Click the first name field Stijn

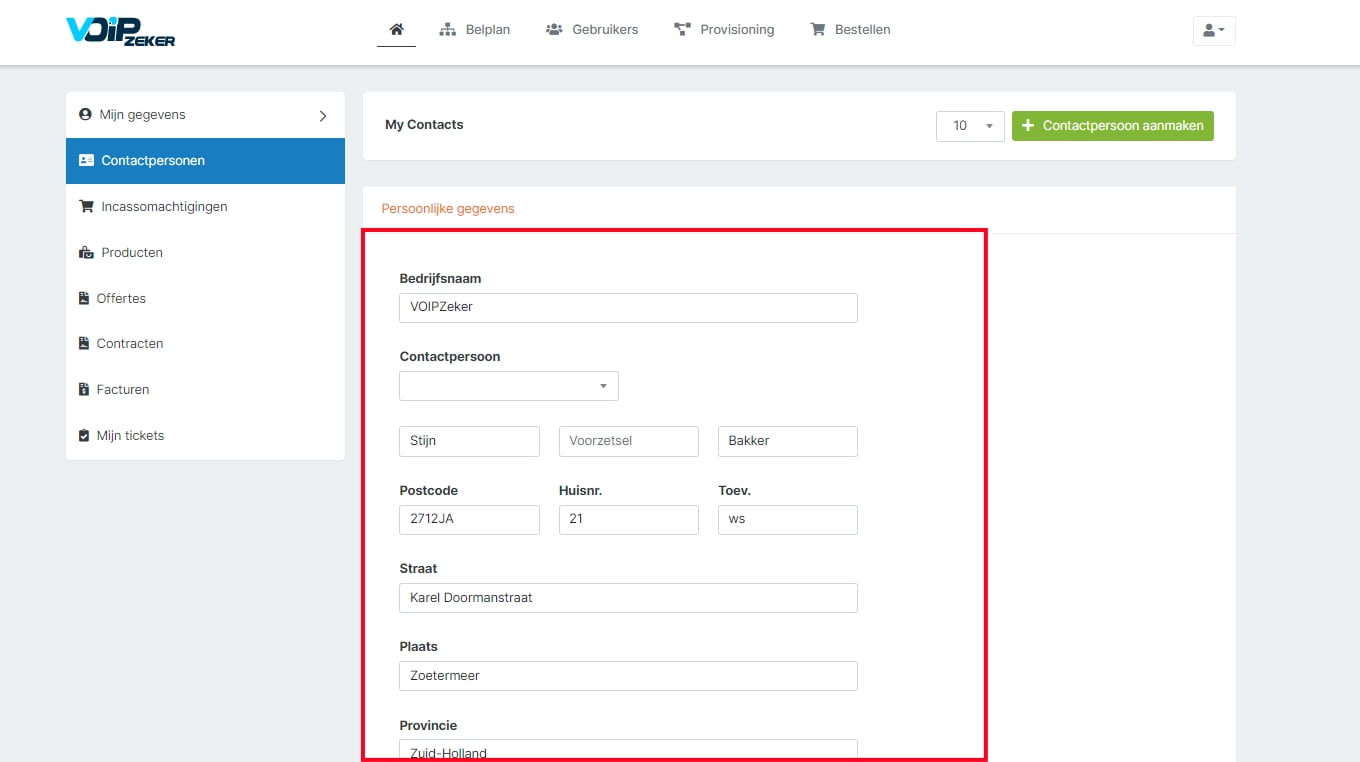tap(469, 441)
